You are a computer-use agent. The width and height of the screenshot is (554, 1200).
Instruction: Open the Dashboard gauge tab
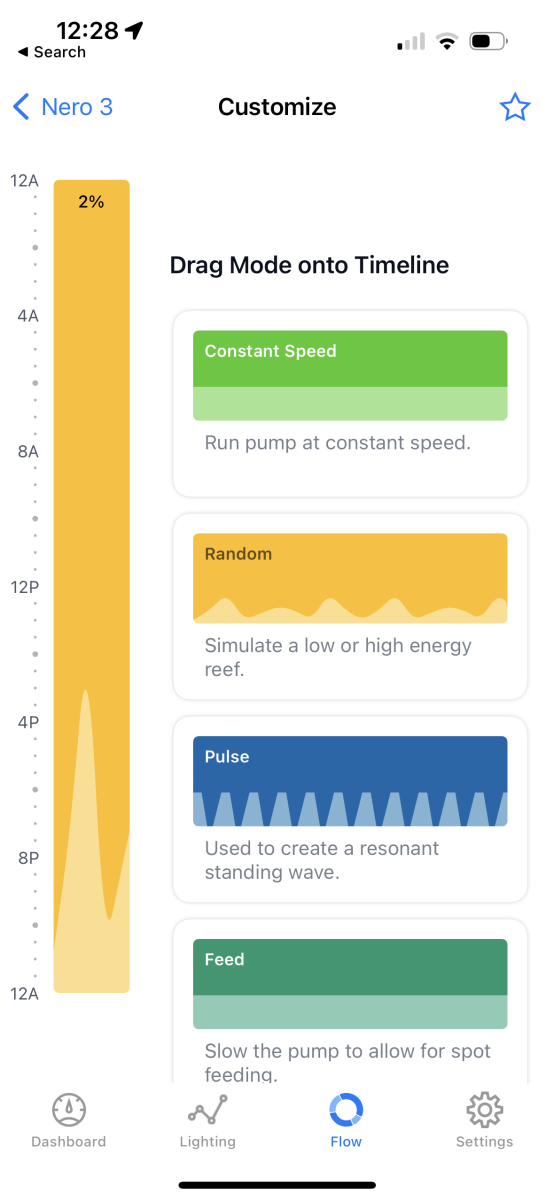point(69,1120)
